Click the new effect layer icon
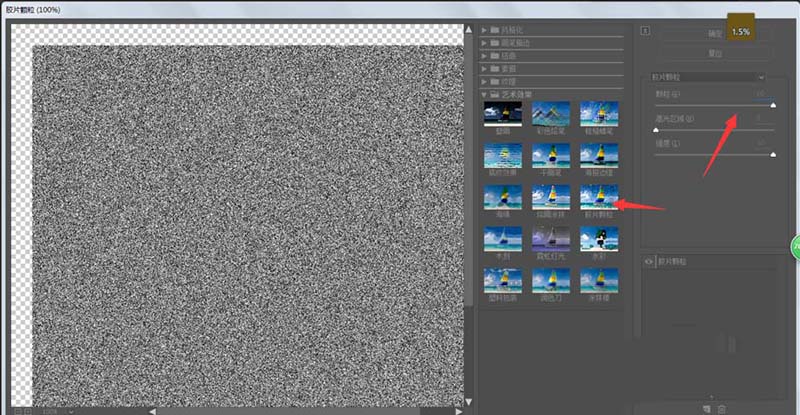800x415 pixels. click(x=707, y=409)
